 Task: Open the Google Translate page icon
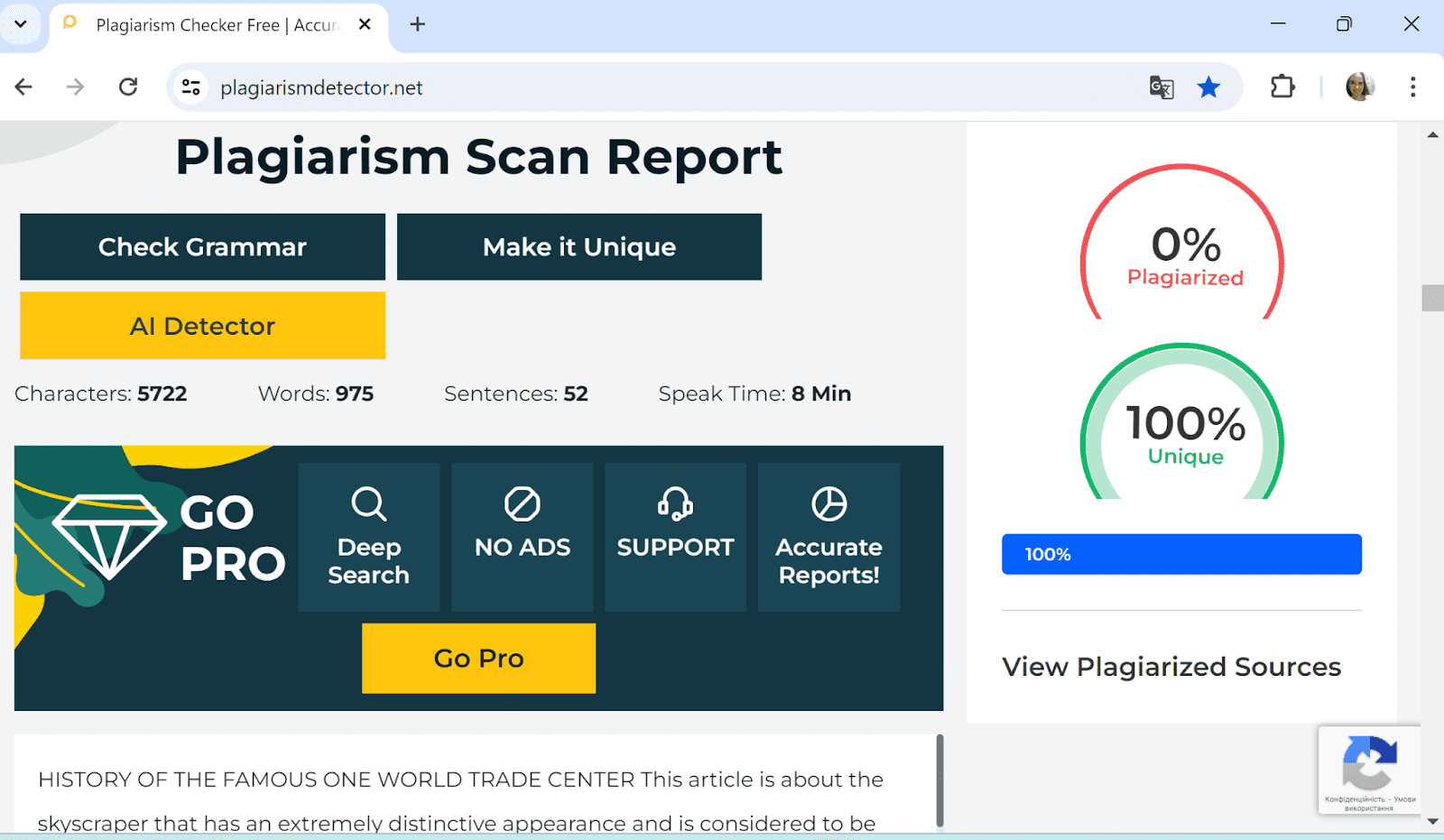[x=1162, y=88]
